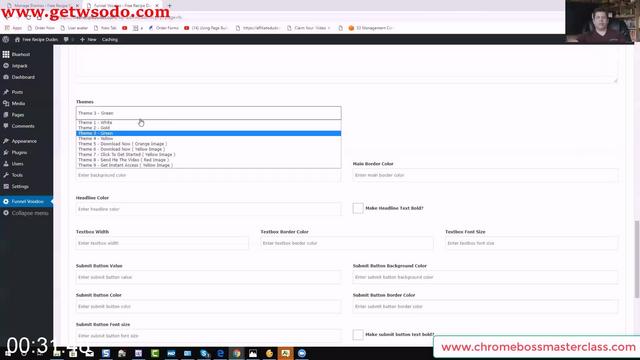The height and width of the screenshot is (360, 640).
Task: Check Make Headline Text Bold checkbox
Action: coord(358,208)
